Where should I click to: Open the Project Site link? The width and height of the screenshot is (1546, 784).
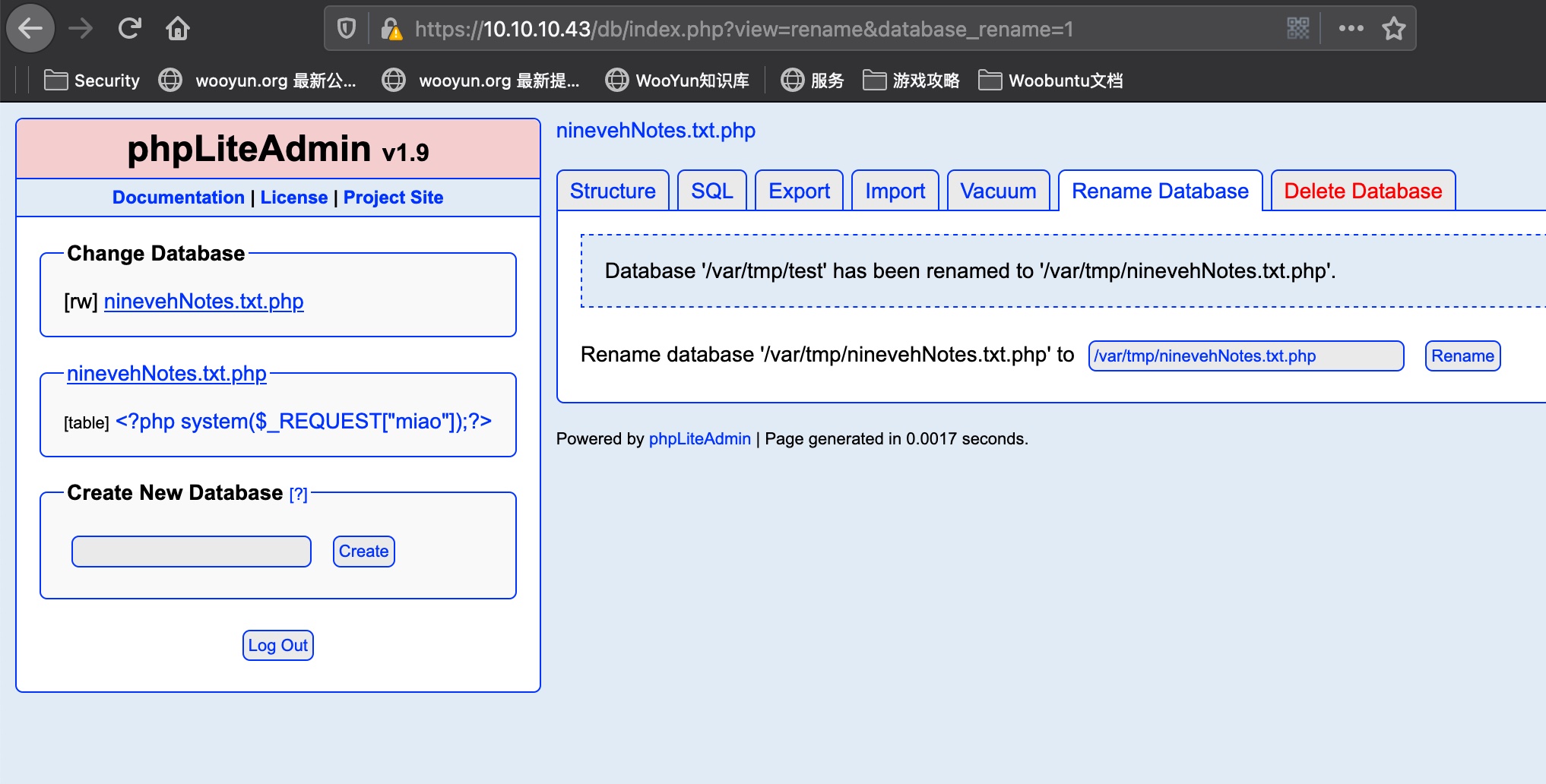393,198
